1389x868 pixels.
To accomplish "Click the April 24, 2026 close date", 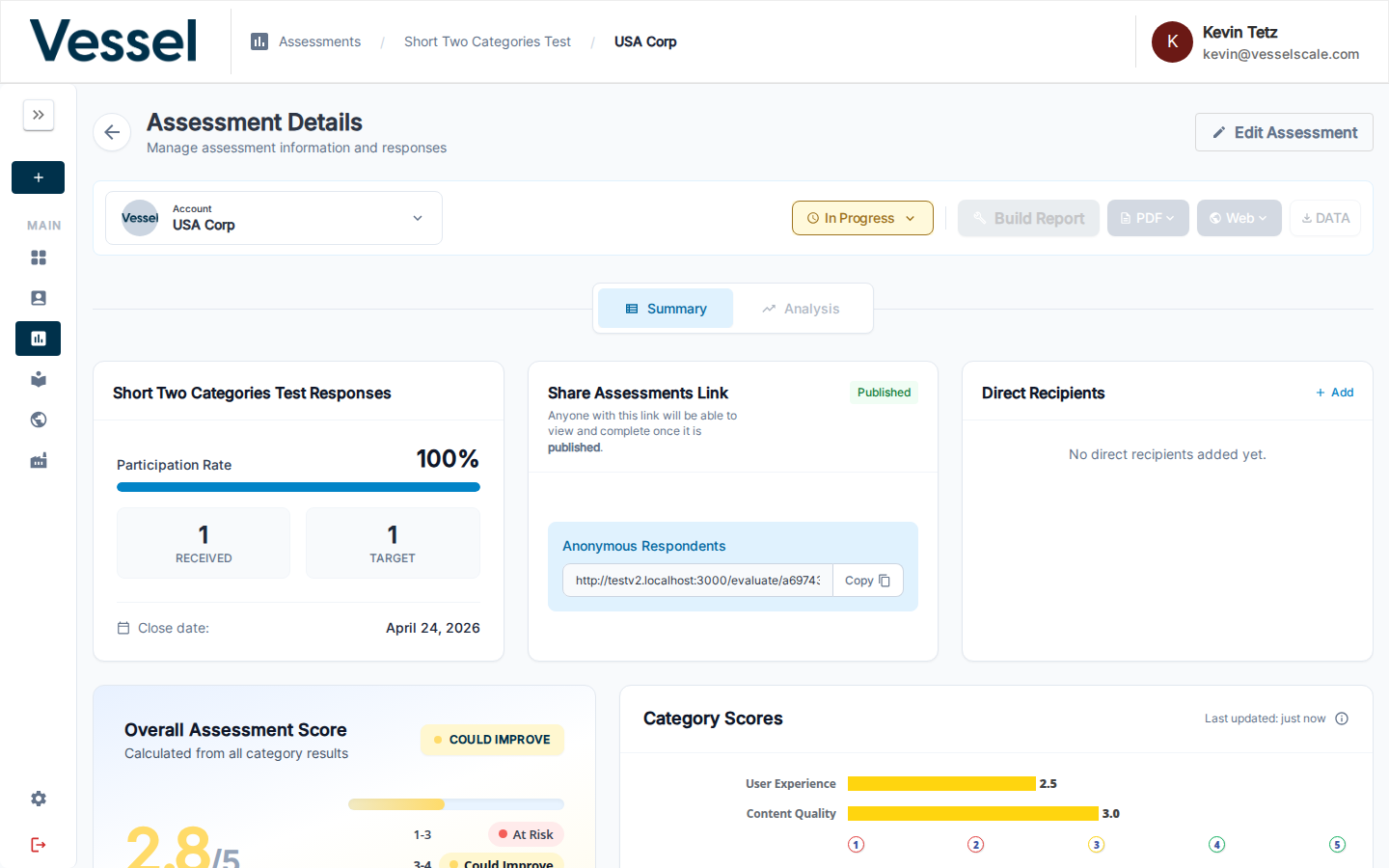I will tap(433, 628).
